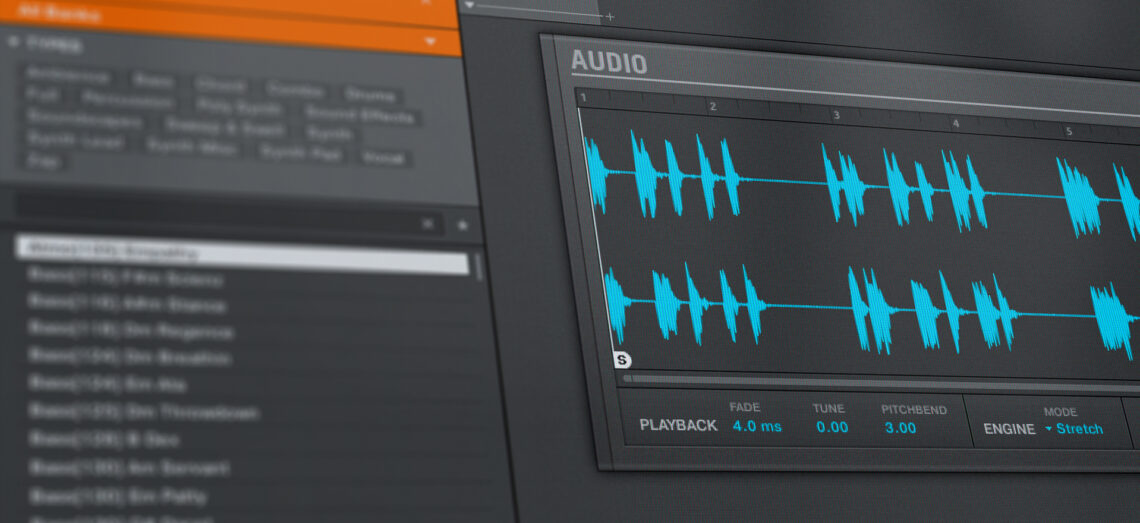Open the engine Mode Stretch dropdown
1140x523 pixels.
point(1074,428)
